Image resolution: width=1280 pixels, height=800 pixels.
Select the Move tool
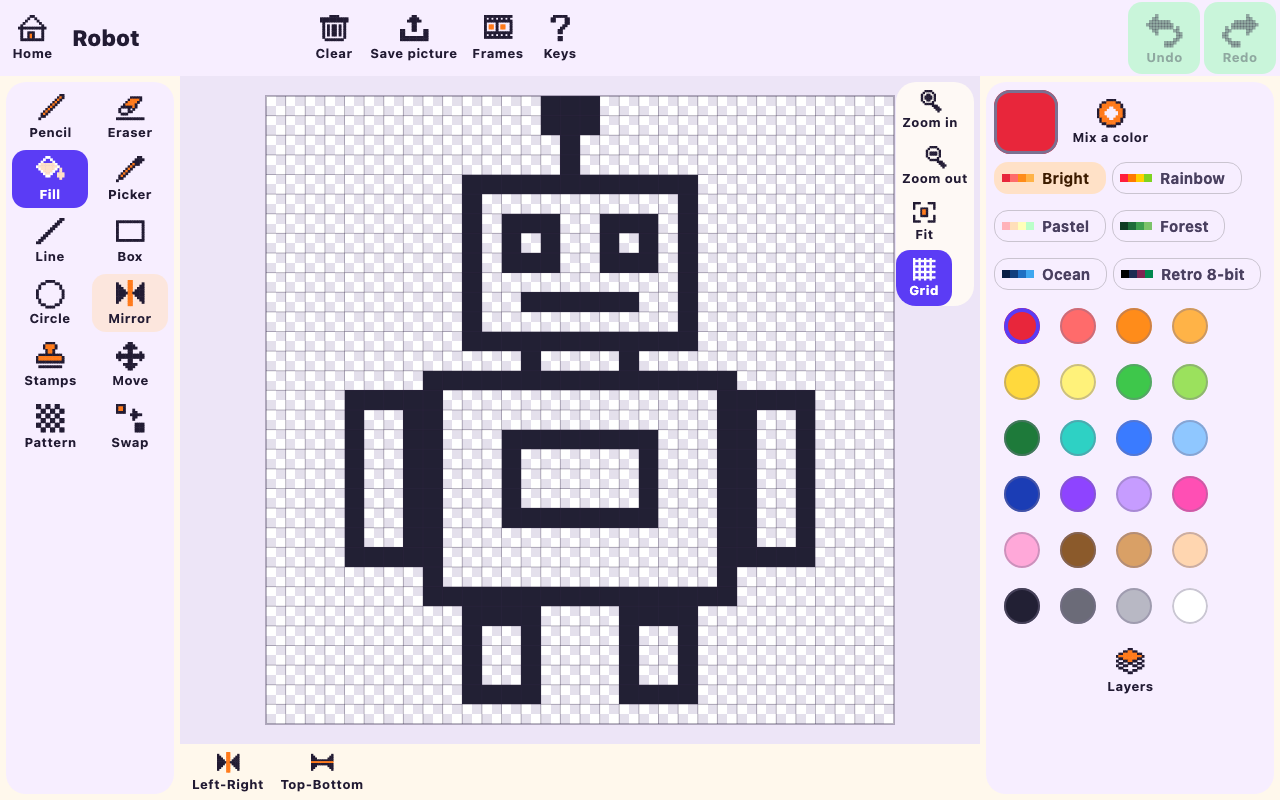pyautogui.click(x=130, y=365)
